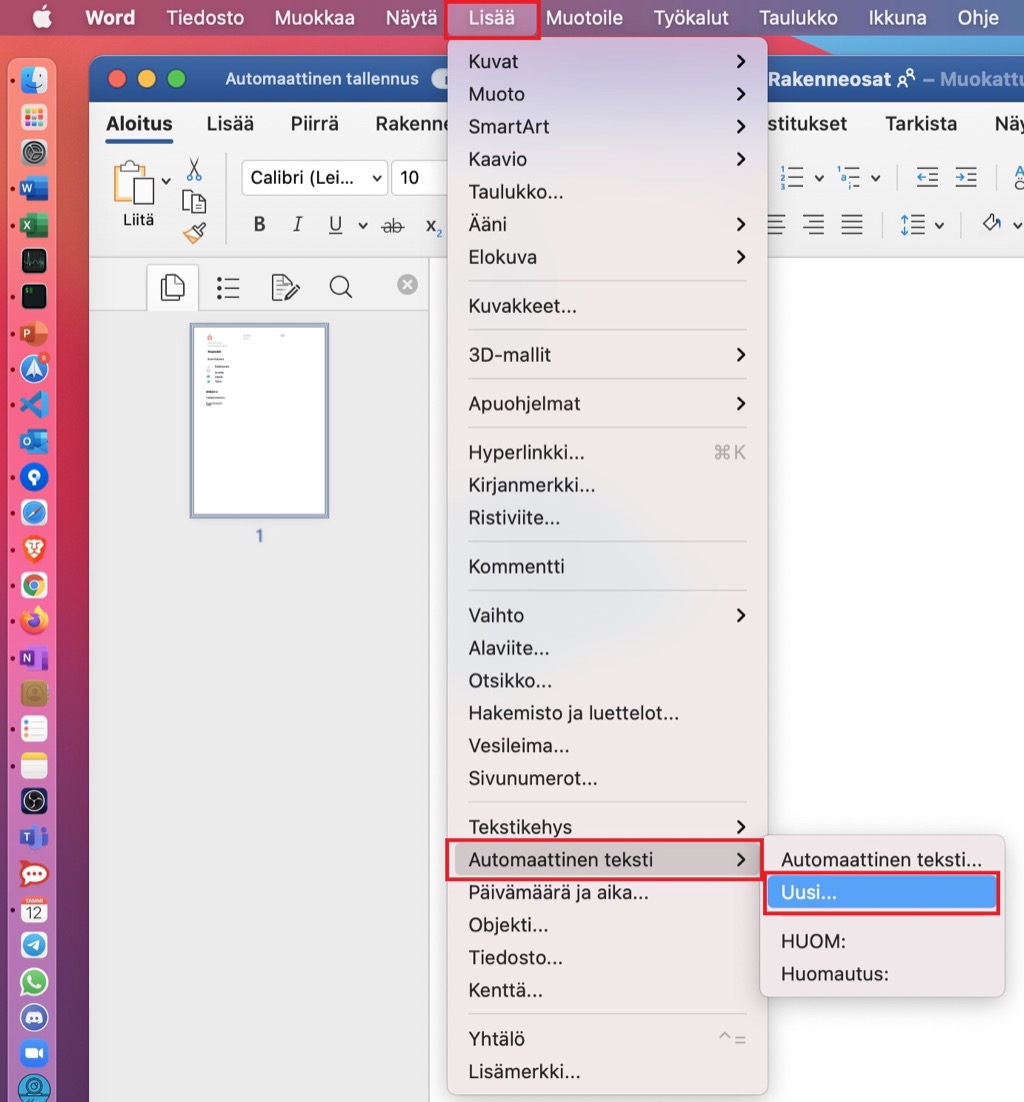1024x1102 pixels.
Task: Click the font size field
Action: 420,178
